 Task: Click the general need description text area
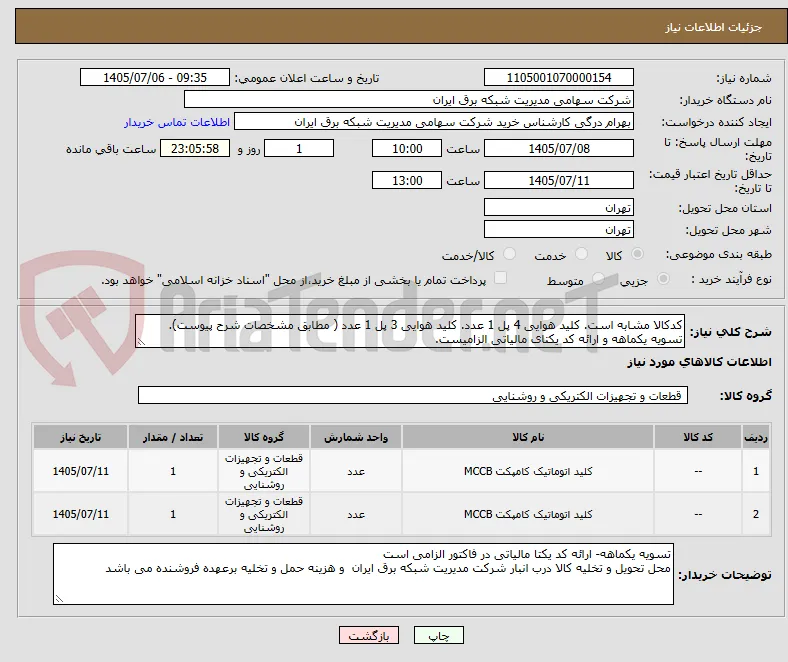pyautogui.click(x=410, y=331)
